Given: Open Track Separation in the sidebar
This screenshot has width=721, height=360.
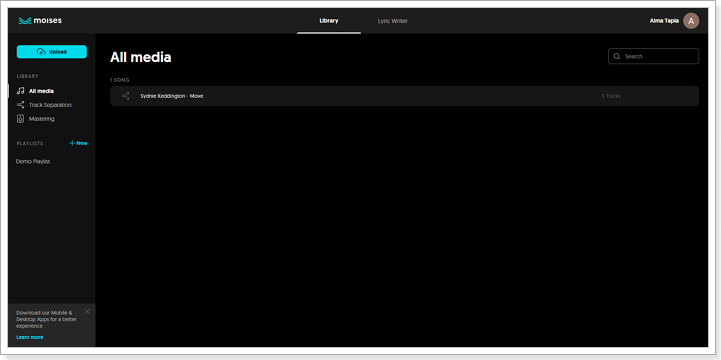Looking at the screenshot, I should pyautogui.click(x=50, y=105).
